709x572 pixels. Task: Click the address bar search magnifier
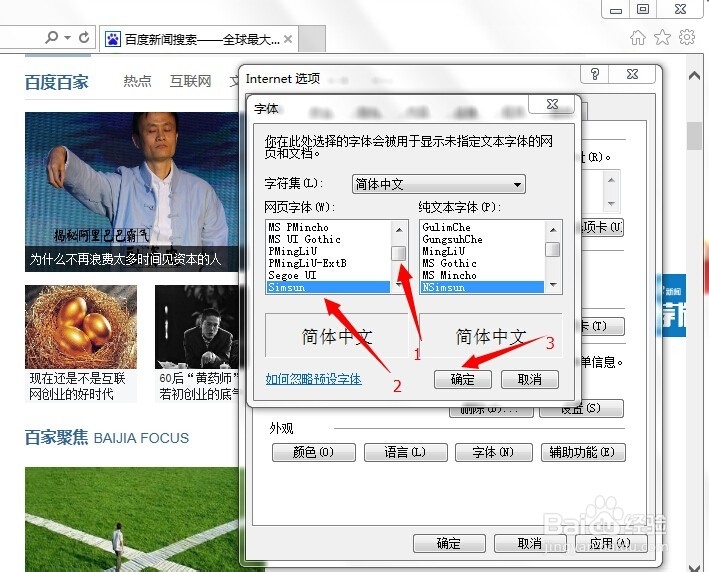click(52, 37)
